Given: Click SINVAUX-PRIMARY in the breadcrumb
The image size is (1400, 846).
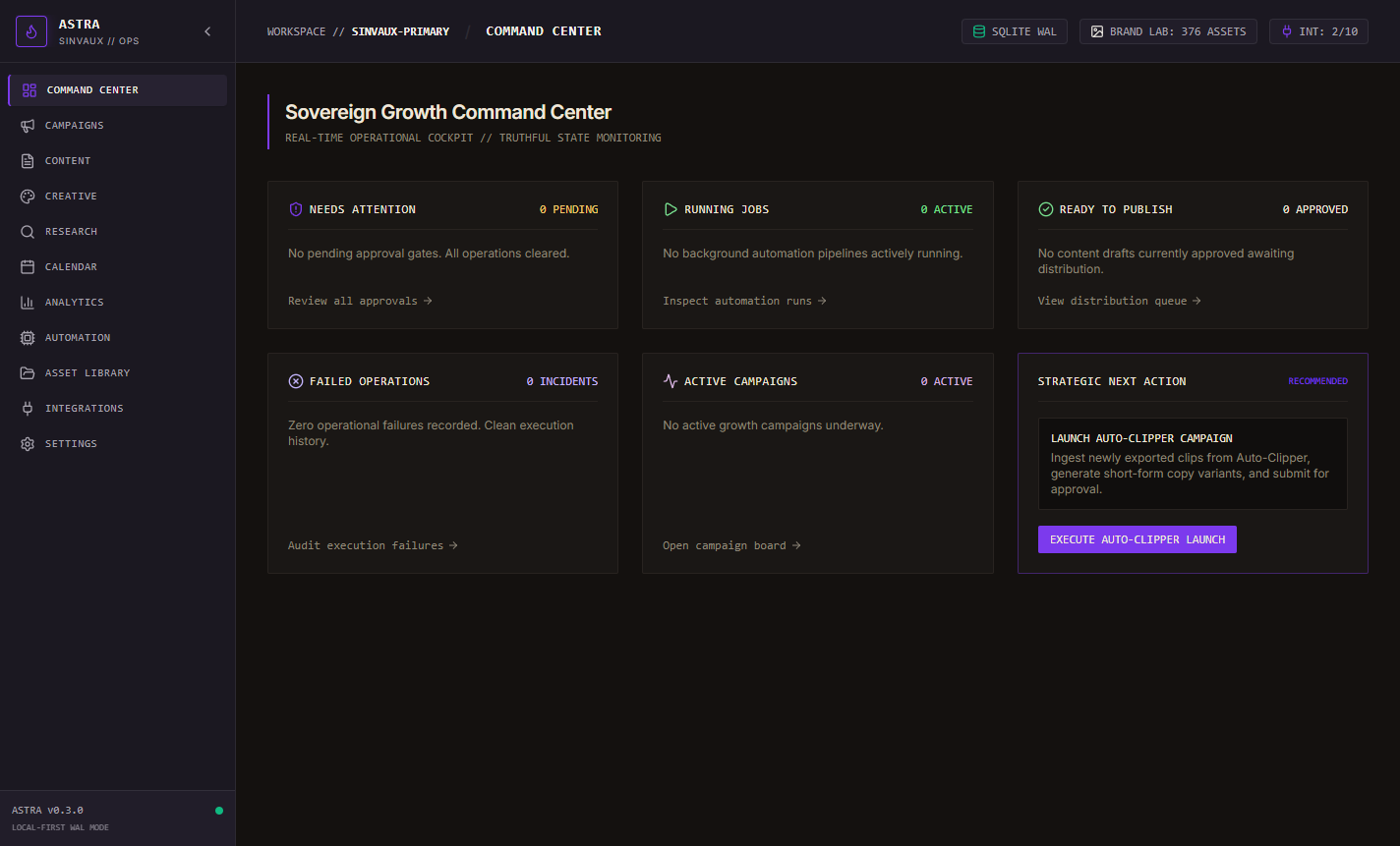Looking at the screenshot, I should [x=400, y=31].
